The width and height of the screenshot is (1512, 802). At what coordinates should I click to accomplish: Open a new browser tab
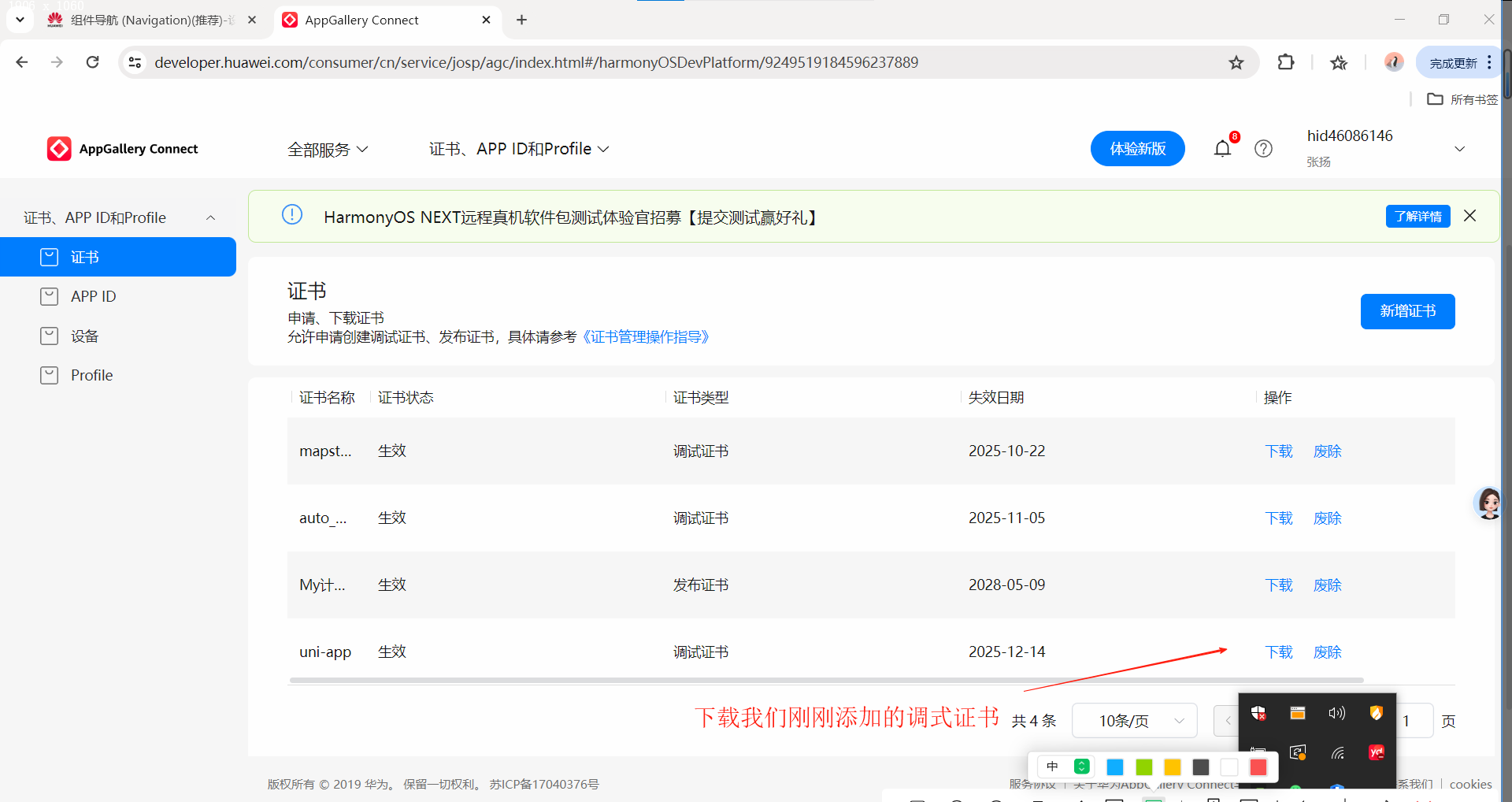[x=521, y=20]
